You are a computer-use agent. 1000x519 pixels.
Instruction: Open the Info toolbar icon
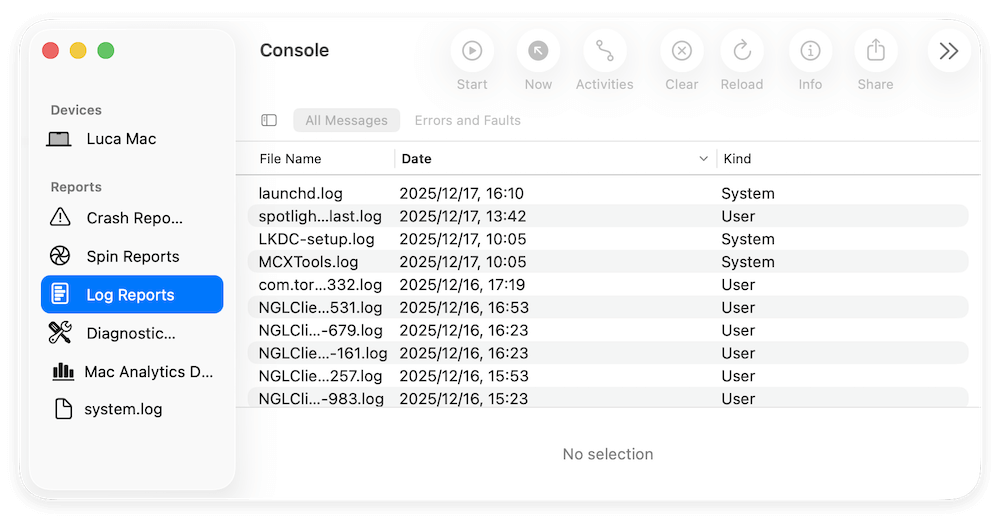[x=811, y=51]
